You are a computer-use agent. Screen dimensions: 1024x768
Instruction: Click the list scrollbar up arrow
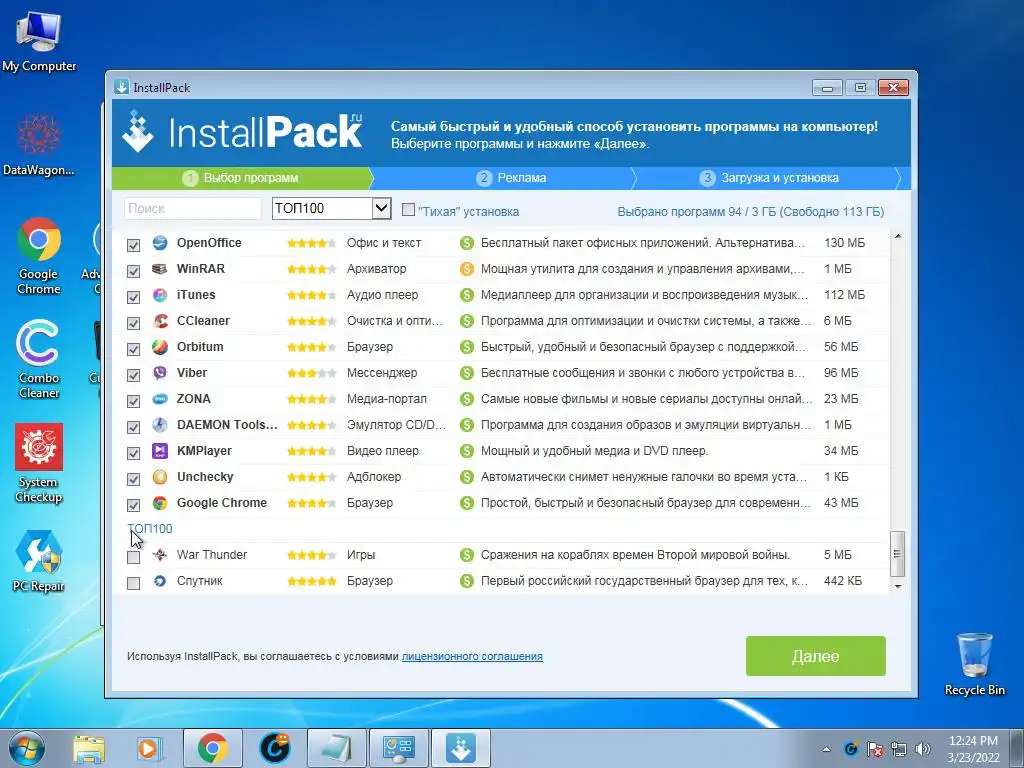coord(898,236)
